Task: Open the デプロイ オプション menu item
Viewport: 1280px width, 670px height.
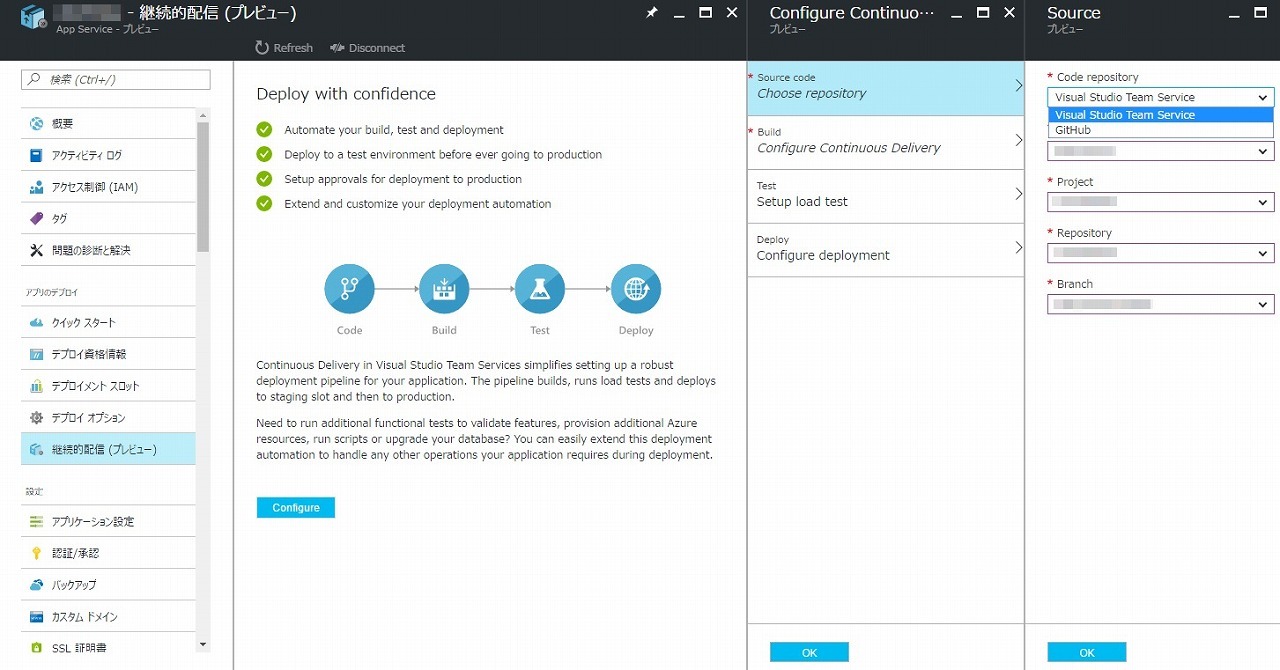Action: click(108, 418)
